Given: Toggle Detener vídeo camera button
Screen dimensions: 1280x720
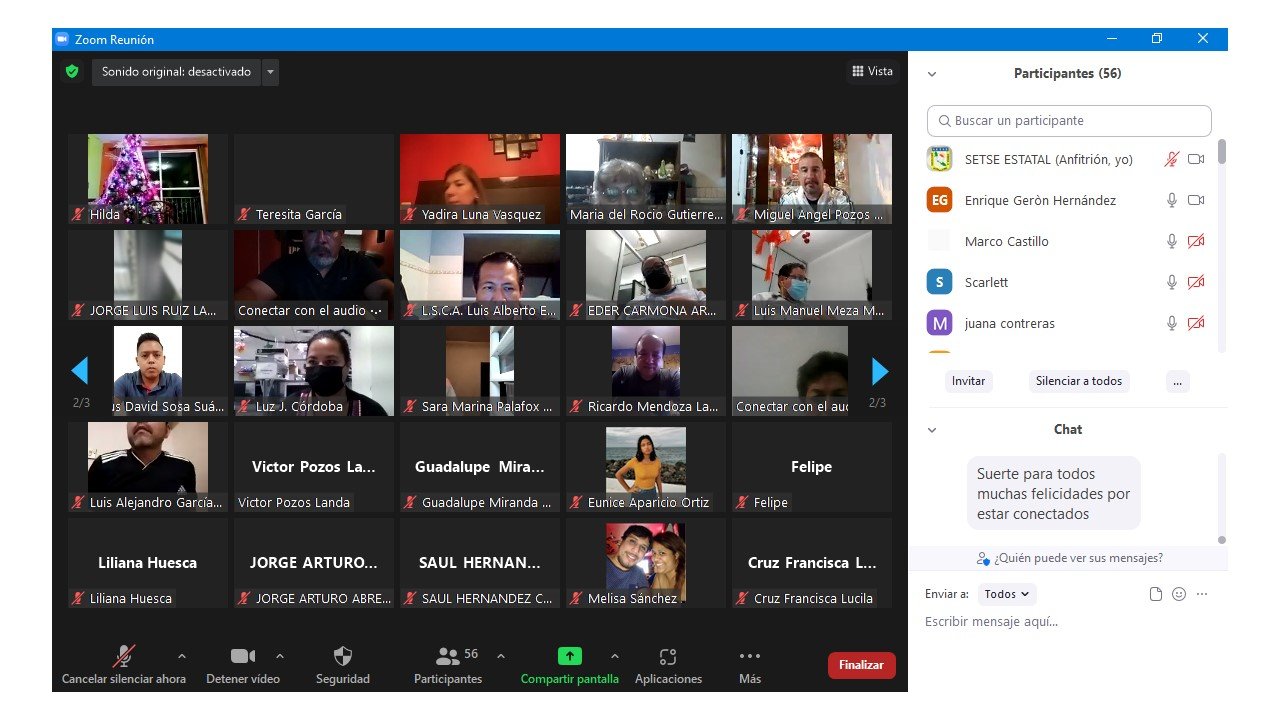Looking at the screenshot, I should click(x=243, y=656).
